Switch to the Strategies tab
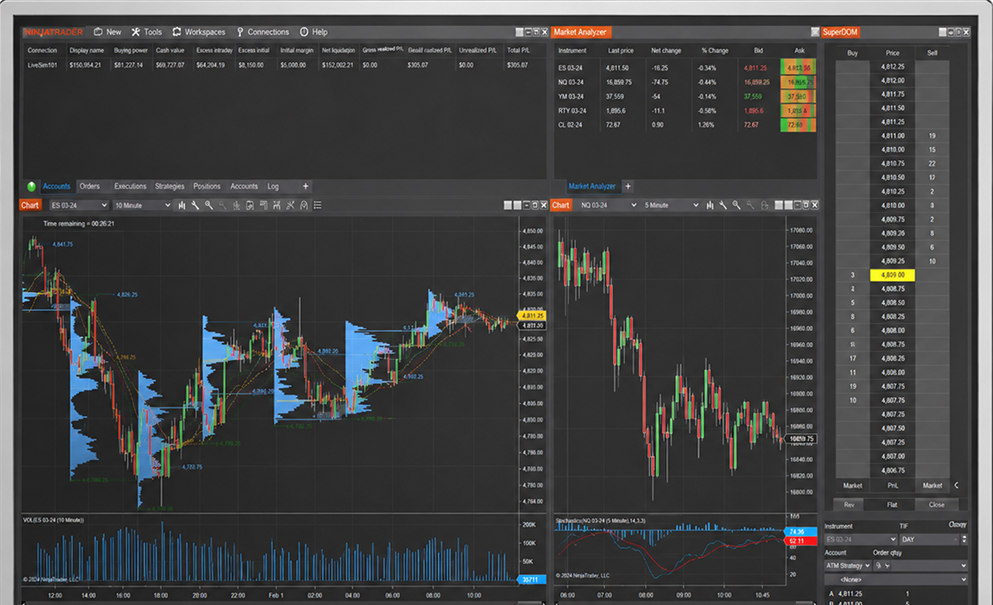The height and width of the screenshot is (605, 993). point(170,186)
